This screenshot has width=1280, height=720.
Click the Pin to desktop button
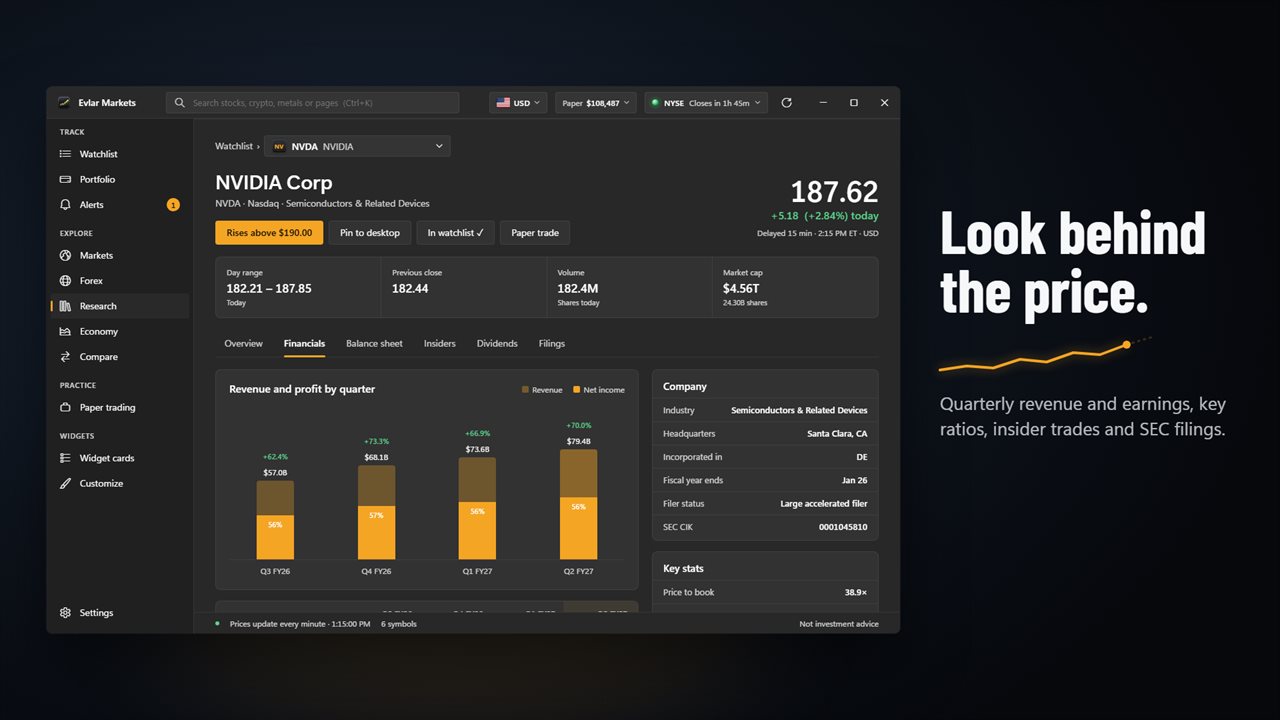coord(370,233)
